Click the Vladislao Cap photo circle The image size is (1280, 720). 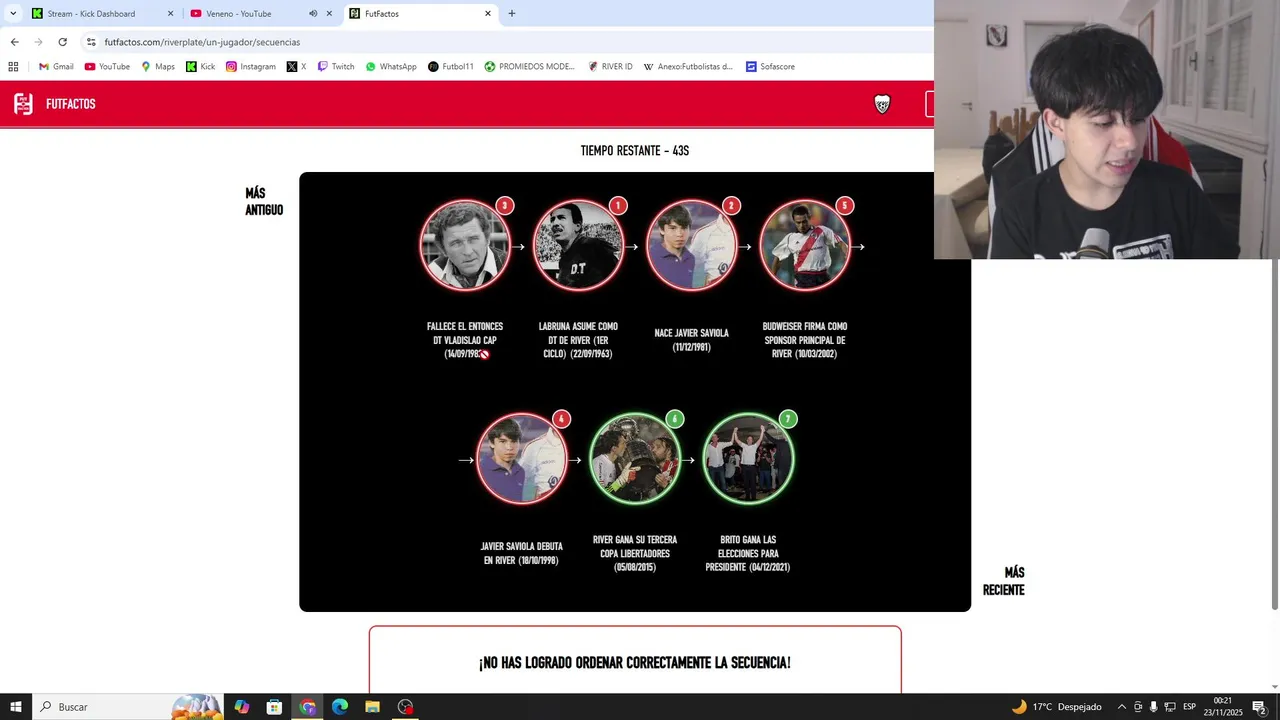click(x=465, y=246)
